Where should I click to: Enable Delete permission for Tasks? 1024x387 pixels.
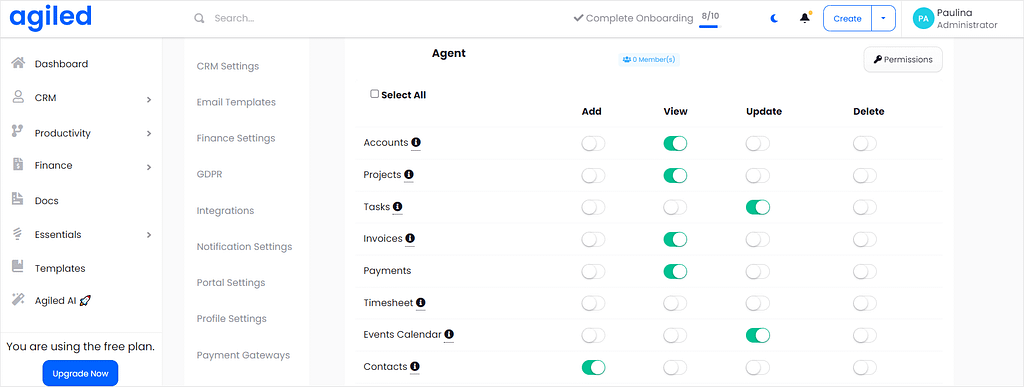coord(865,208)
